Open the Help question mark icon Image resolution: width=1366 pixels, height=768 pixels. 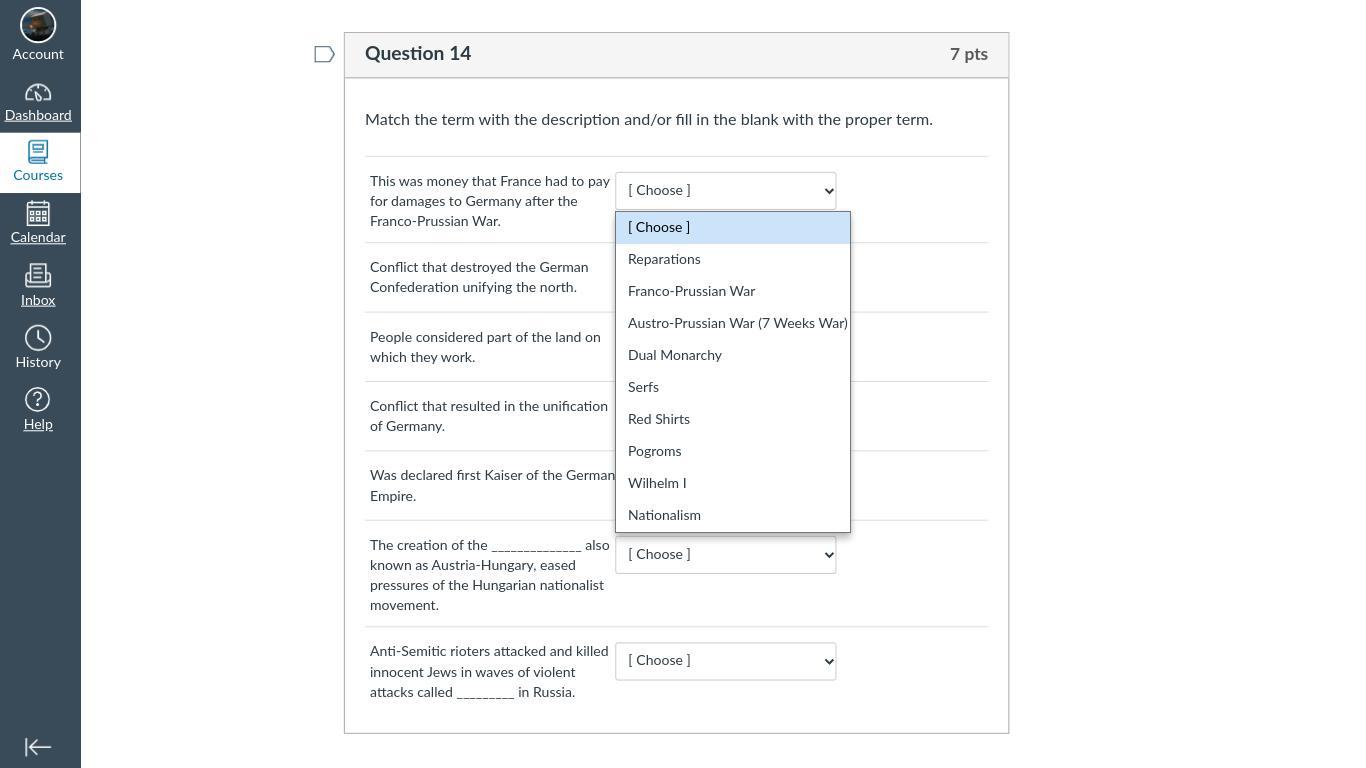pos(38,400)
